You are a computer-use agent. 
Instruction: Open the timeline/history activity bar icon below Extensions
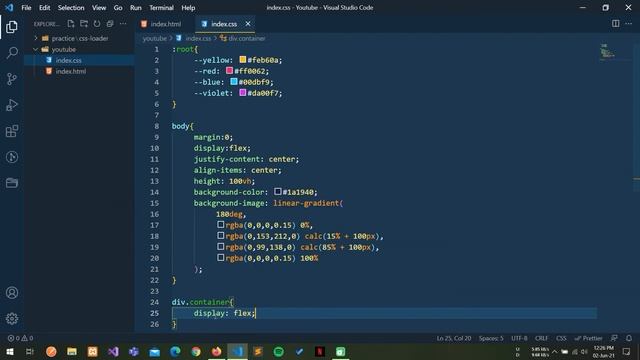click(x=12, y=157)
